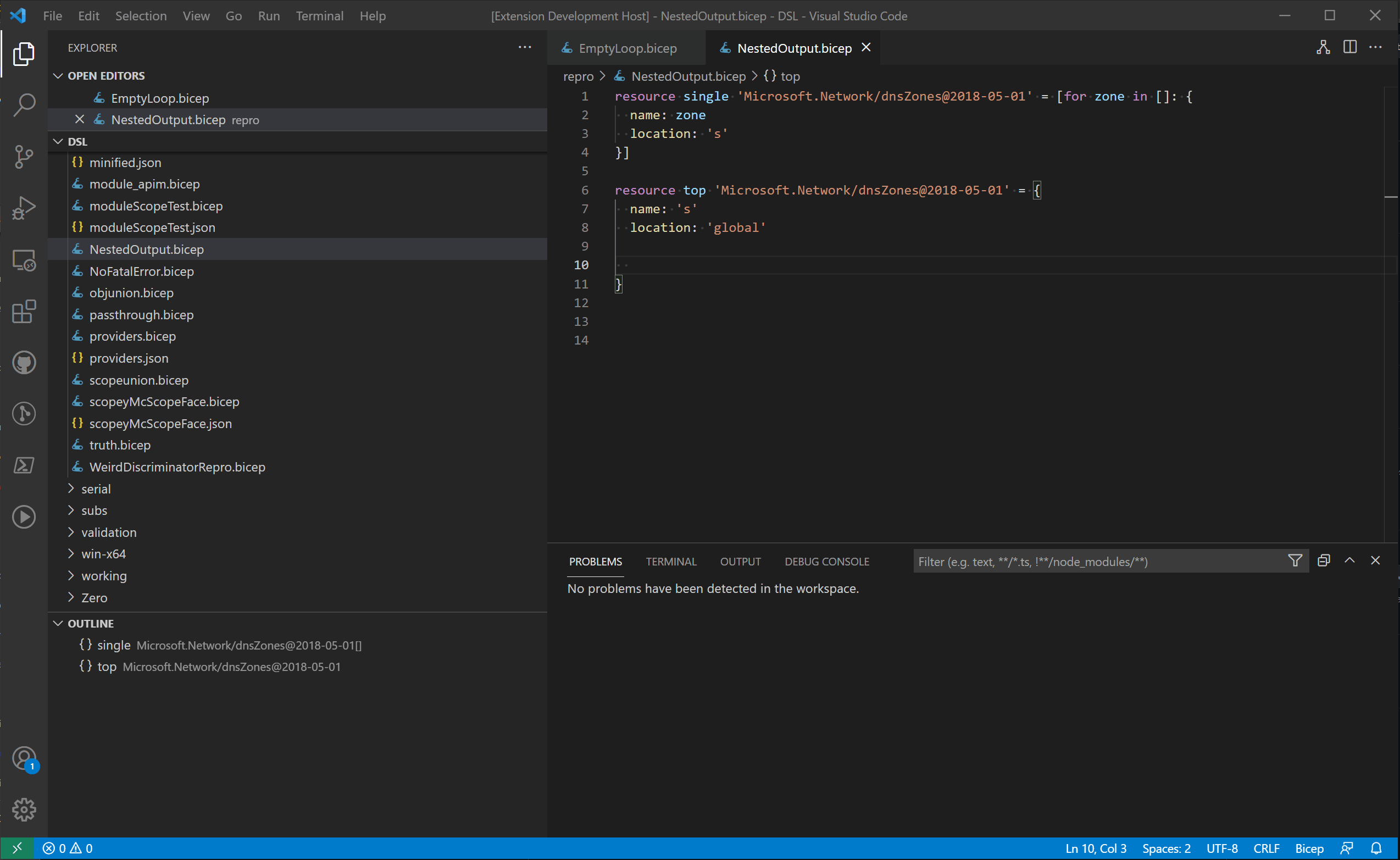The height and width of the screenshot is (860, 1400).
Task: Open the Extensions view icon
Action: coord(24,312)
